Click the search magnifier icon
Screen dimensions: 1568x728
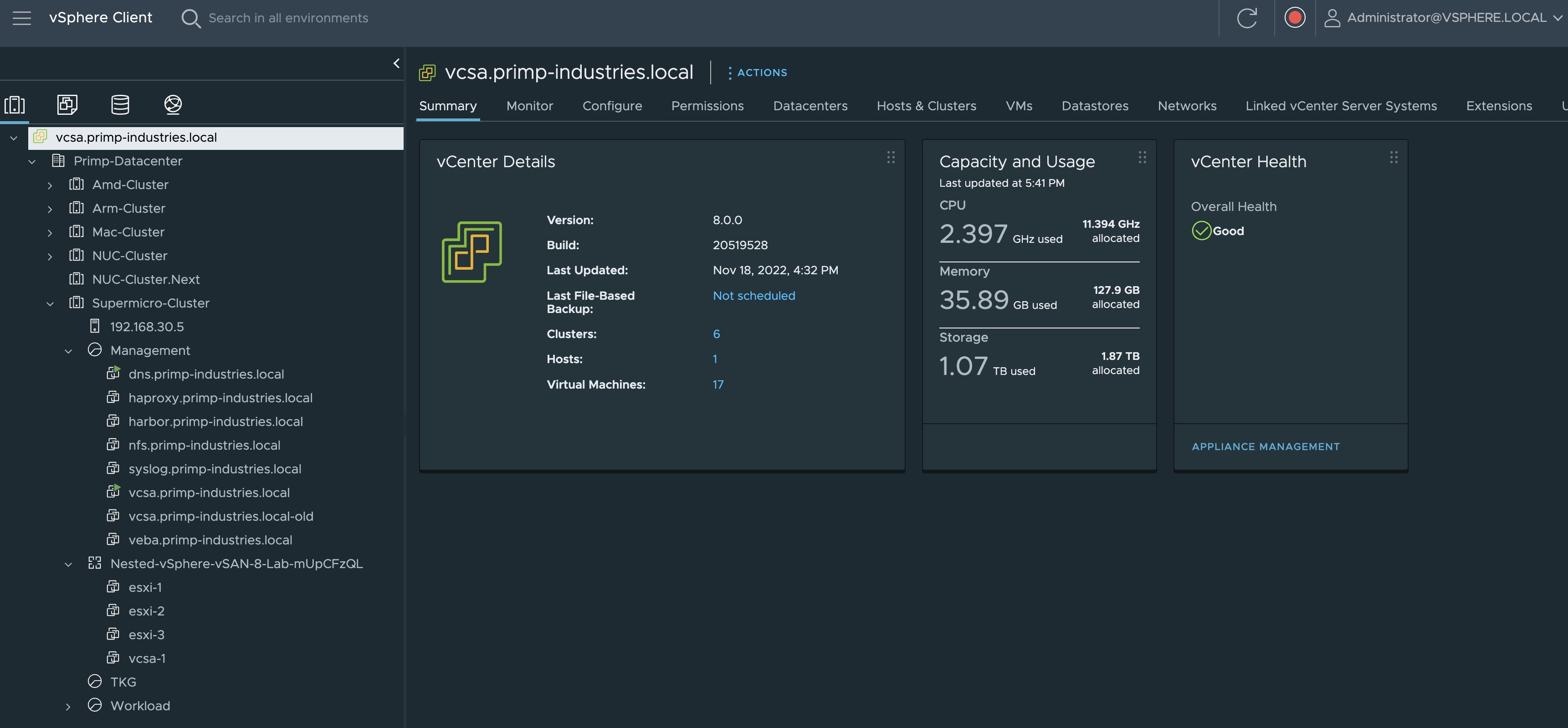pos(190,18)
